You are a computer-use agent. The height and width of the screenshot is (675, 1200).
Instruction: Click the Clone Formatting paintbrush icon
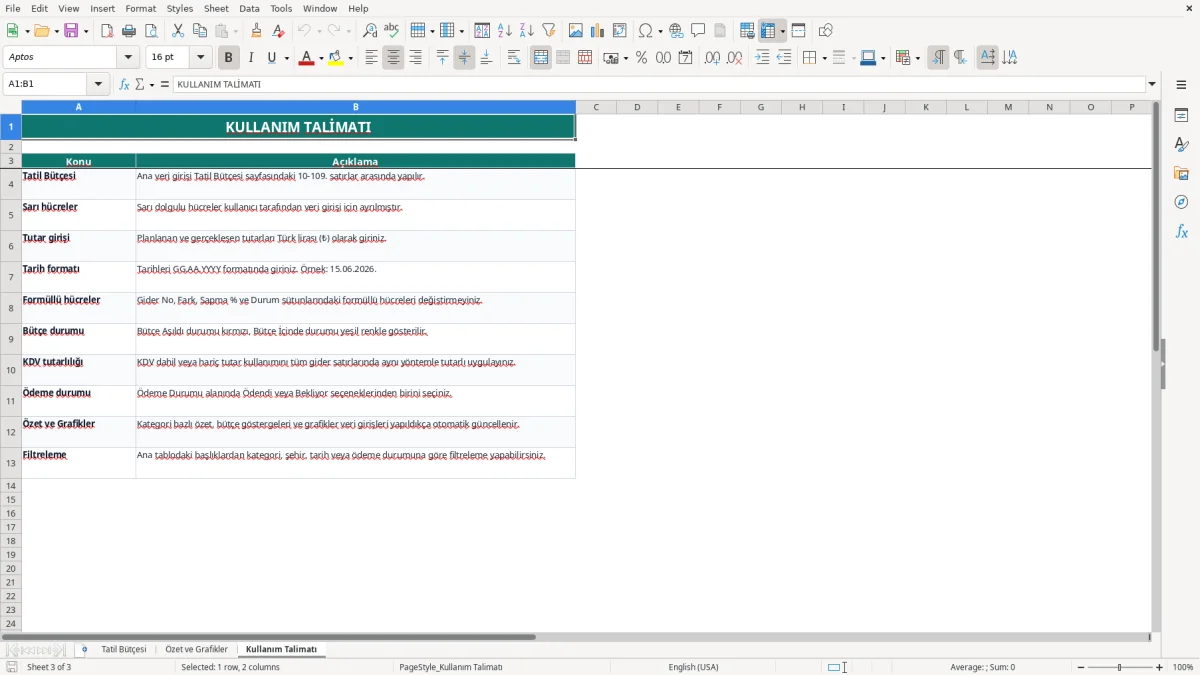[x=256, y=31]
